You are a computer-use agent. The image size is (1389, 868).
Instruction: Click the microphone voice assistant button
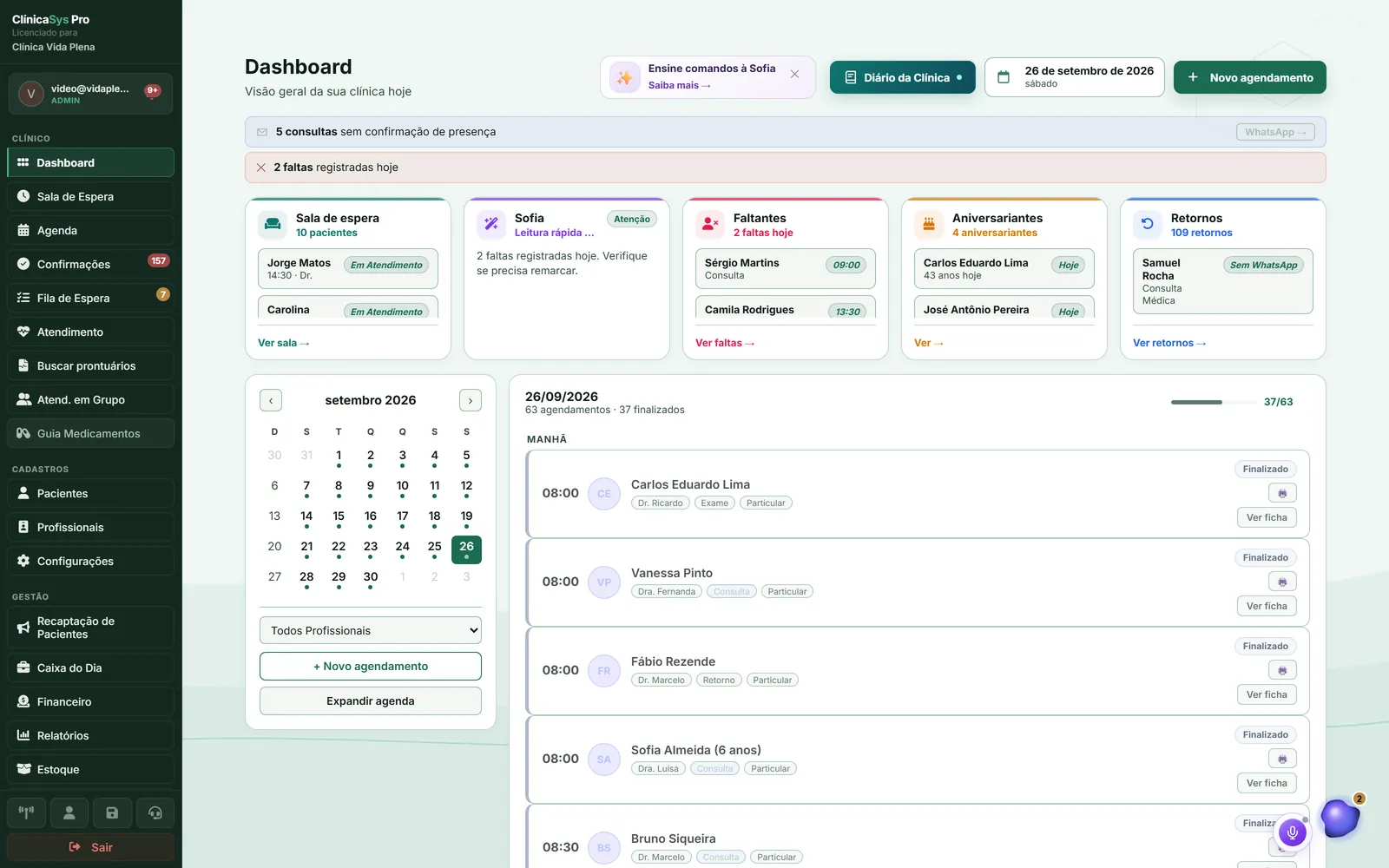click(1293, 833)
